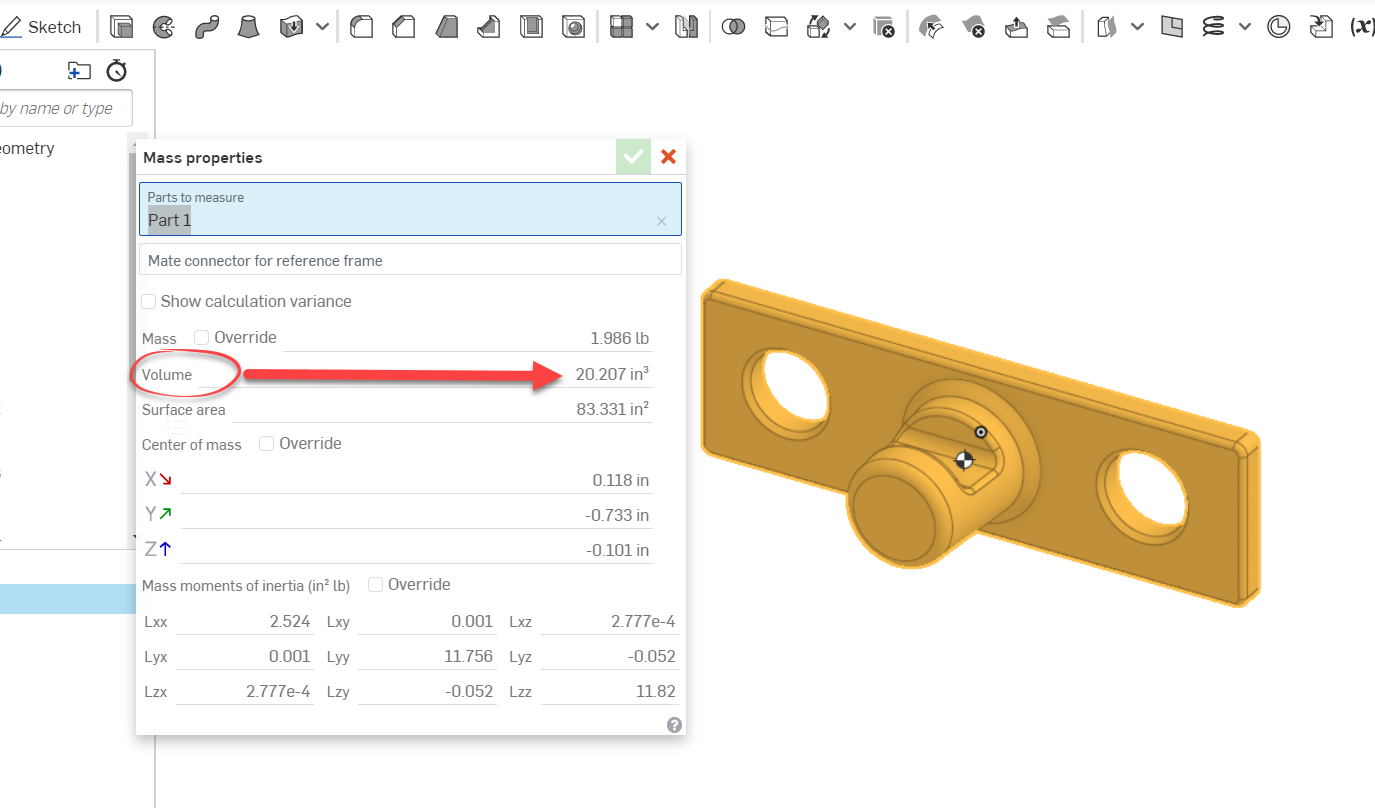
Task: Choose the Chamfer tool
Action: [x=404, y=27]
